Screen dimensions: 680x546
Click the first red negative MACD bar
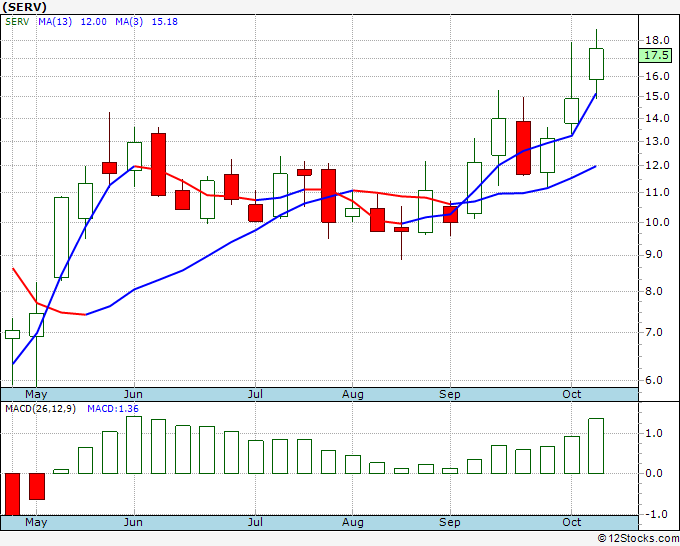pos(12,494)
